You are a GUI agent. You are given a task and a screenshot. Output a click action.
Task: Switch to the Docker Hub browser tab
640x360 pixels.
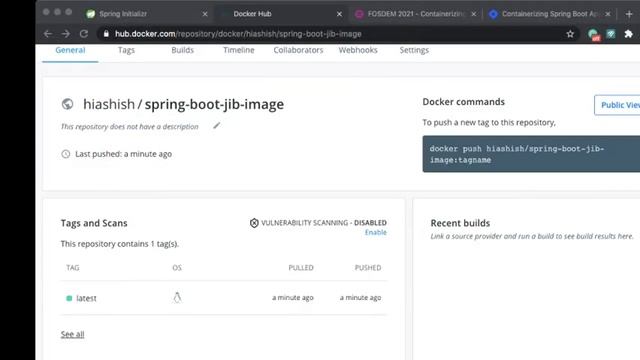click(281, 14)
